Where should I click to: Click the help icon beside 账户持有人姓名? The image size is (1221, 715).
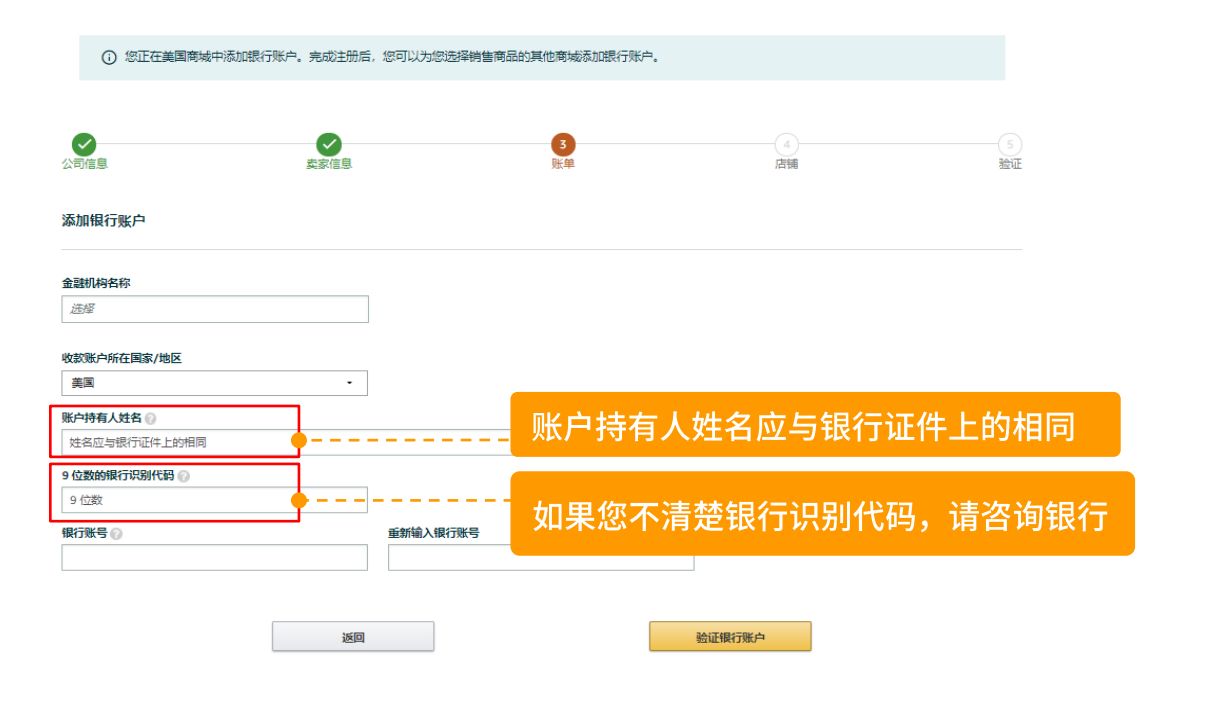tap(151, 418)
